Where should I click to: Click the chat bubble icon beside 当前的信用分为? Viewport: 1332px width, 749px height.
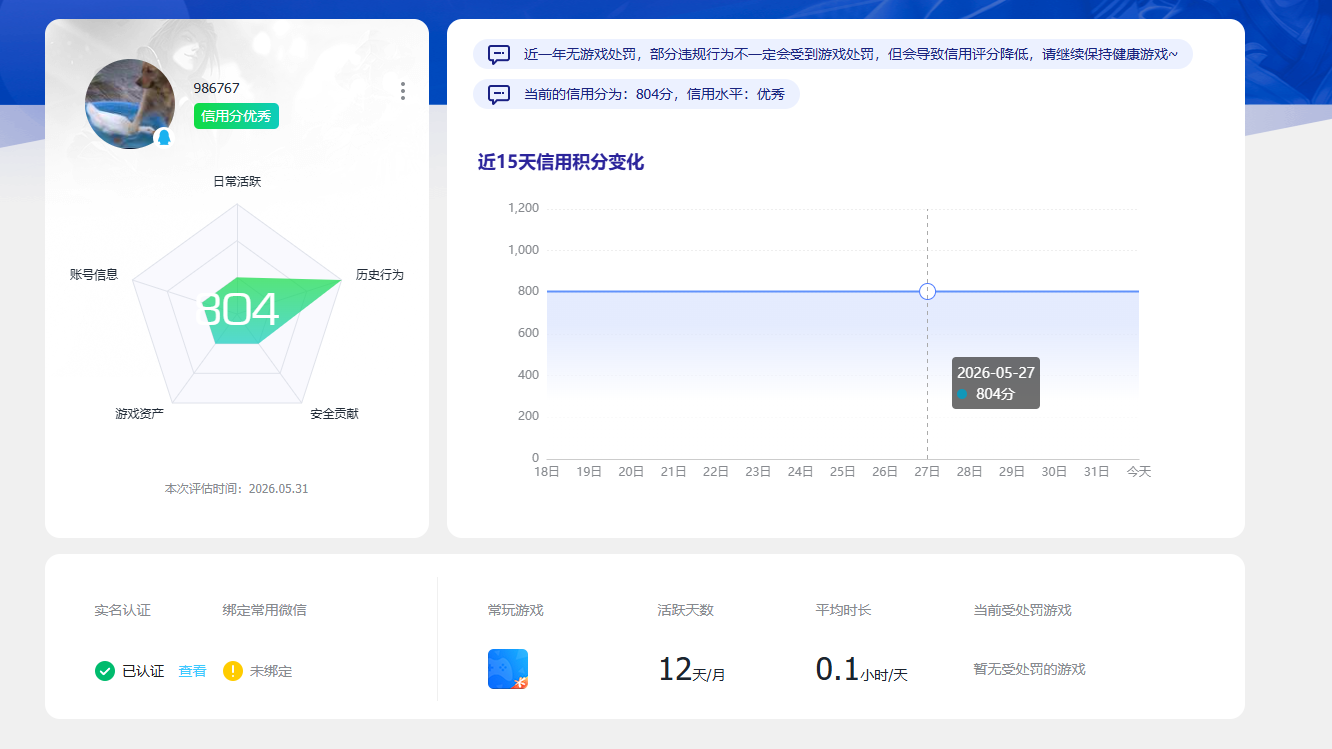pos(499,95)
